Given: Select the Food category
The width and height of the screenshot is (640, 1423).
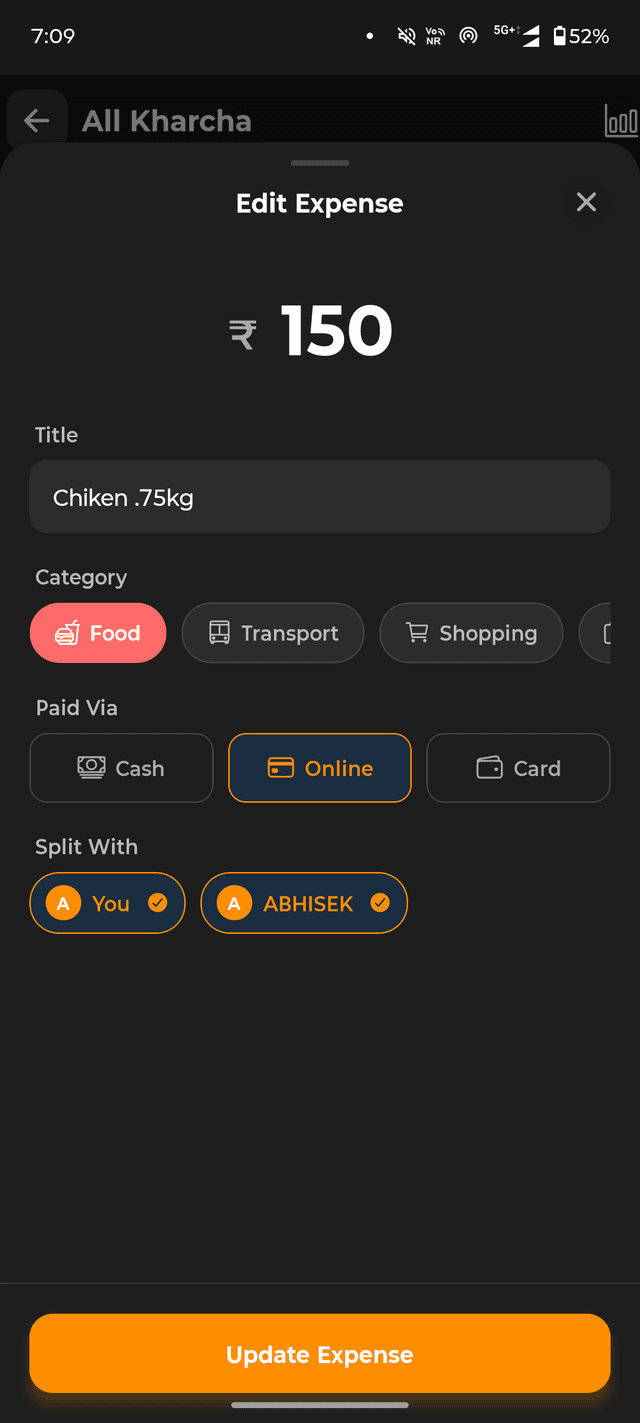Looking at the screenshot, I should [x=98, y=632].
